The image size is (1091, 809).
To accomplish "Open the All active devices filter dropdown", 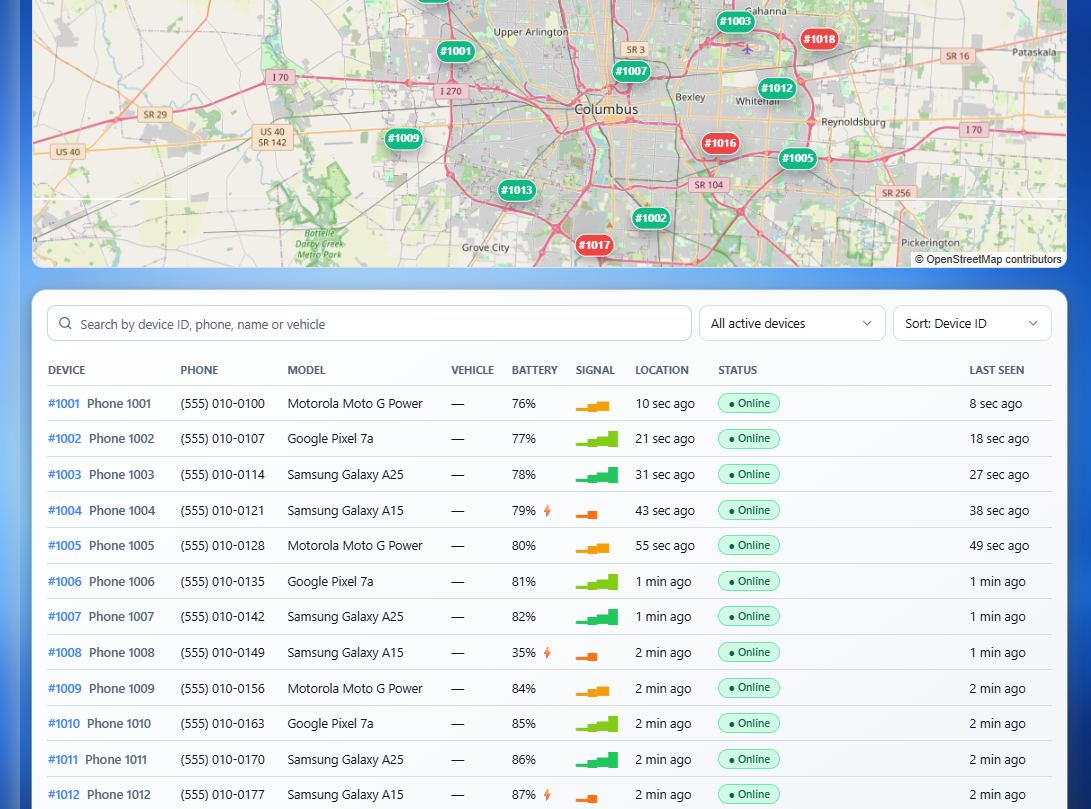I will [792, 323].
